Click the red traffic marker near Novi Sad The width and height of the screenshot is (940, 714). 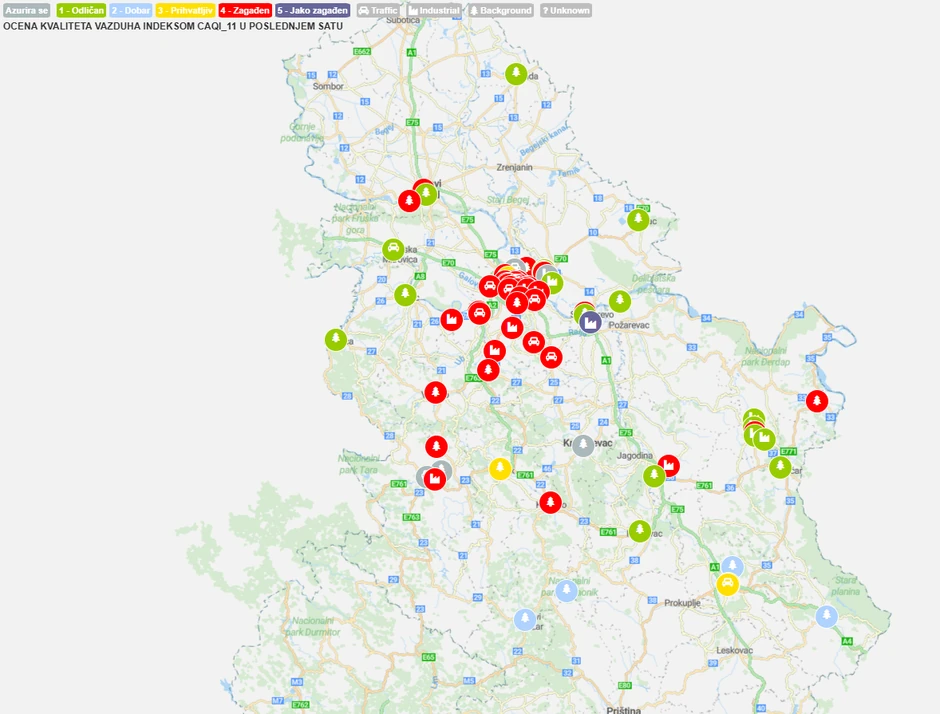[x=408, y=198]
